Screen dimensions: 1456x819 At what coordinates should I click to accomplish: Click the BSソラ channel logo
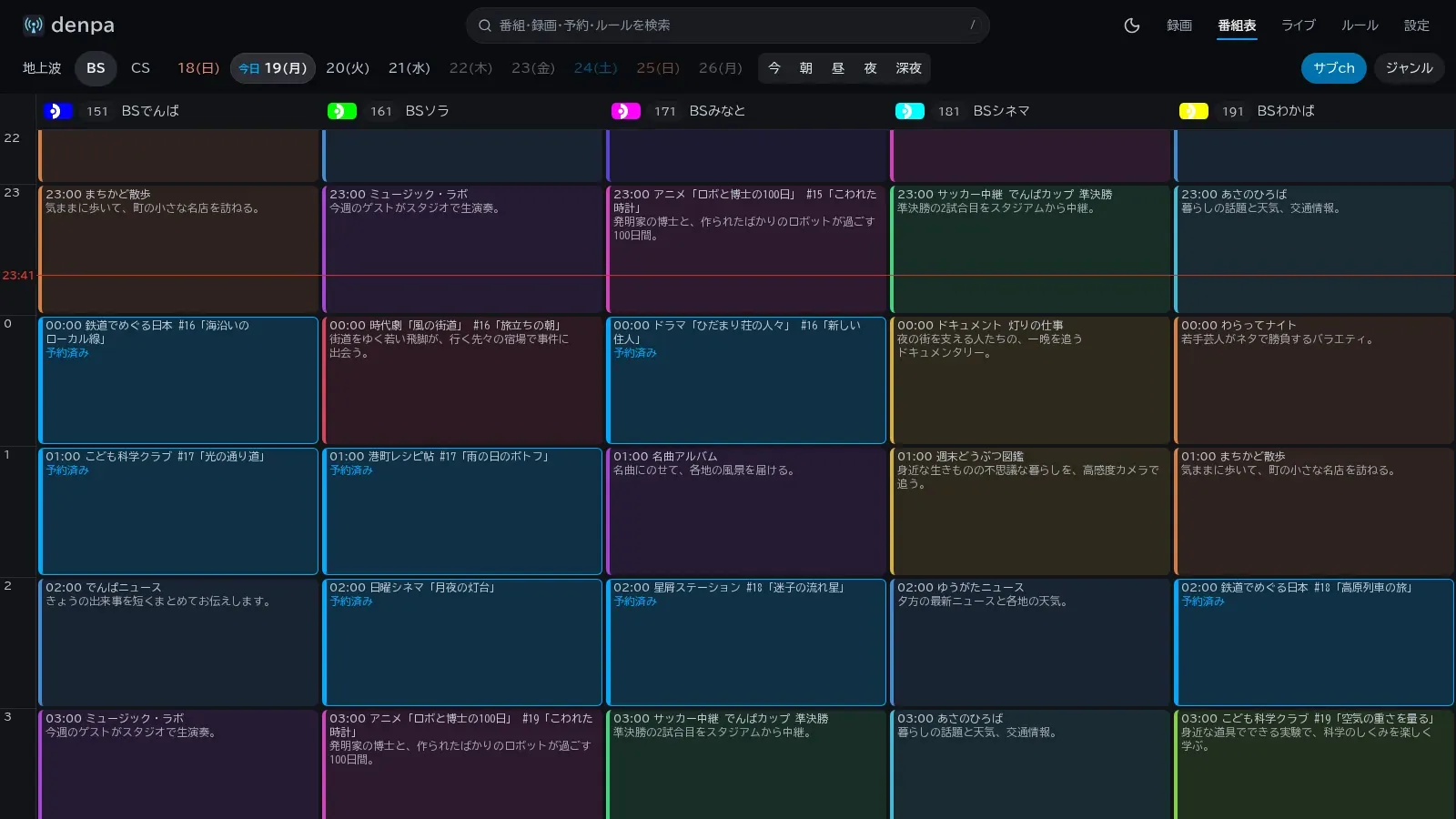click(x=342, y=111)
